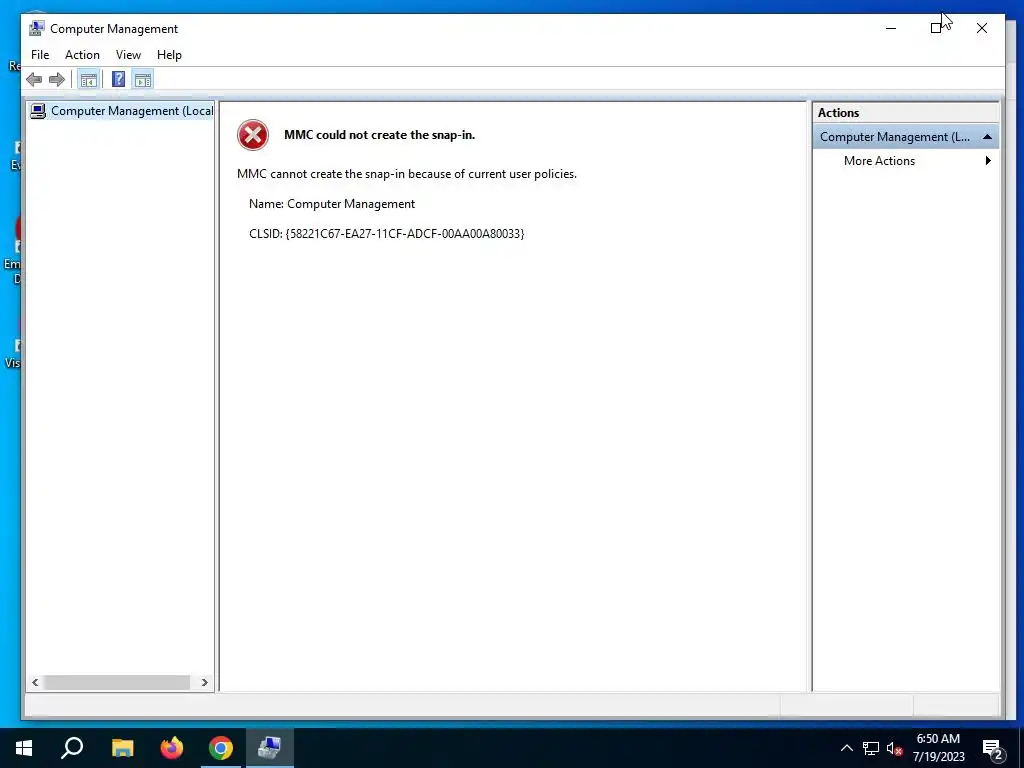This screenshot has width=1024, height=768.
Task: Click Computer Management taskbar button
Action: click(x=270, y=748)
